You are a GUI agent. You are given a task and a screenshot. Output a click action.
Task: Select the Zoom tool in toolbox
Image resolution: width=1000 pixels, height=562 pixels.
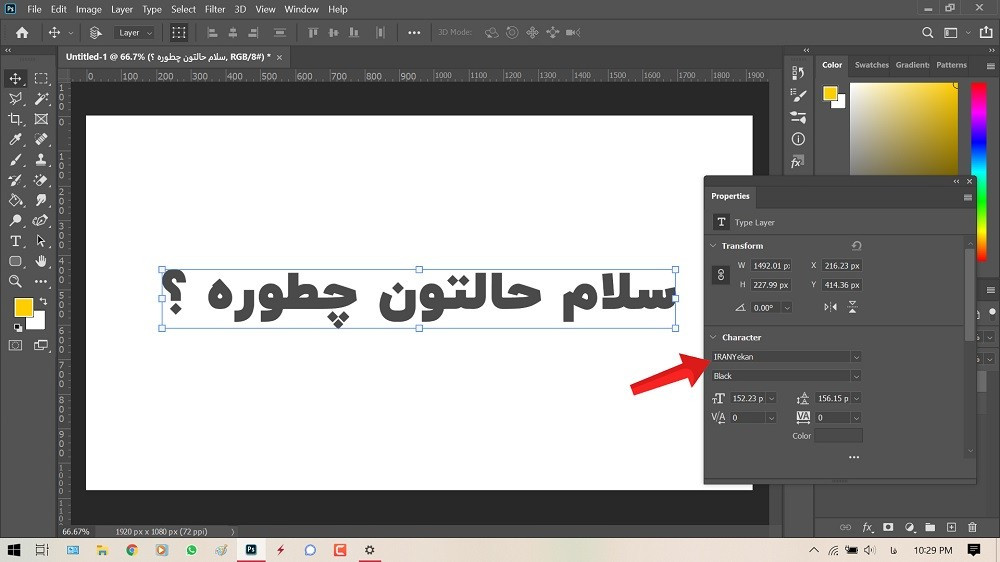[x=15, y=281]
